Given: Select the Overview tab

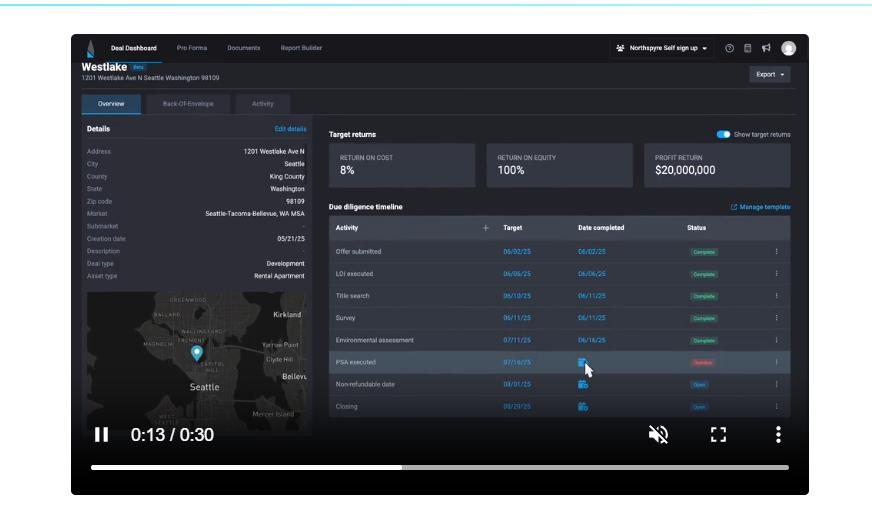Looking at the screenshot, I should 111,104.
